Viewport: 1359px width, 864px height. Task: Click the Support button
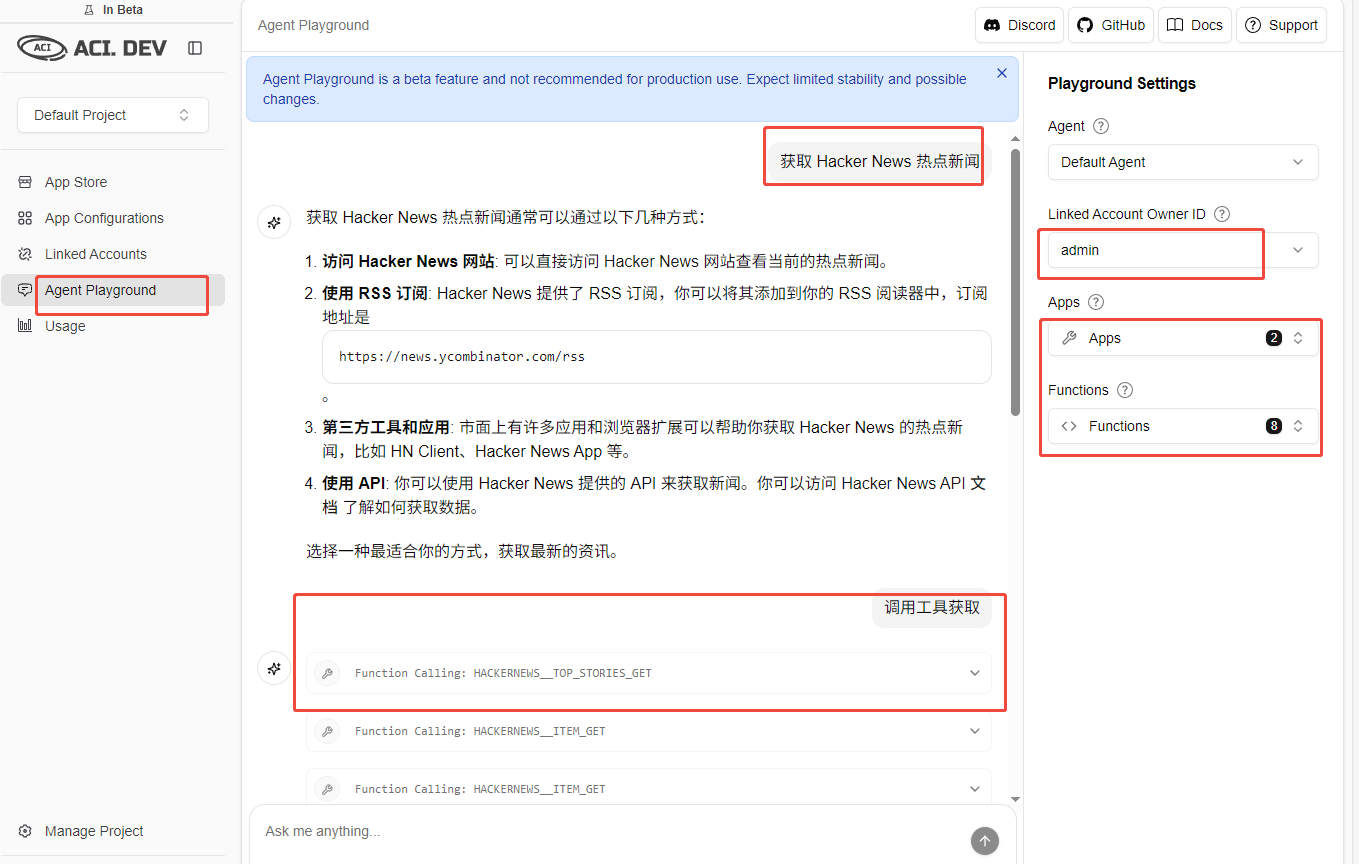coord(1281,25)
